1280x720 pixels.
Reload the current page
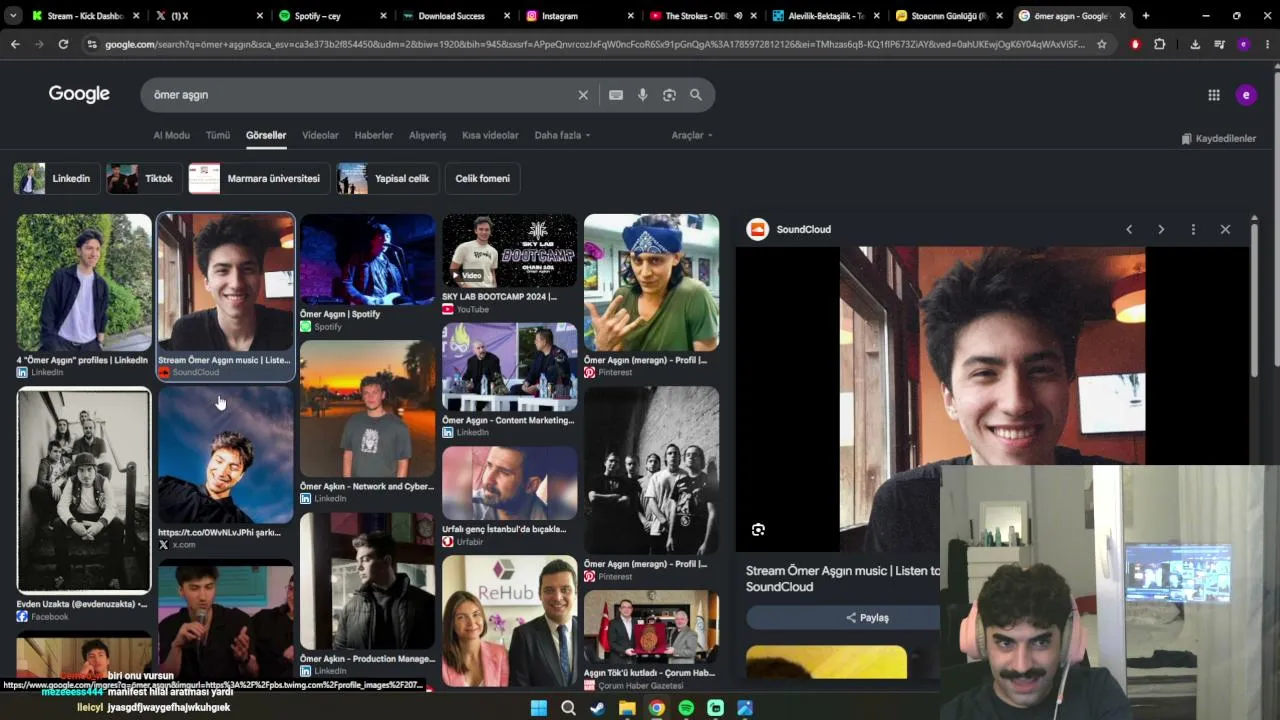click(63, 44)
